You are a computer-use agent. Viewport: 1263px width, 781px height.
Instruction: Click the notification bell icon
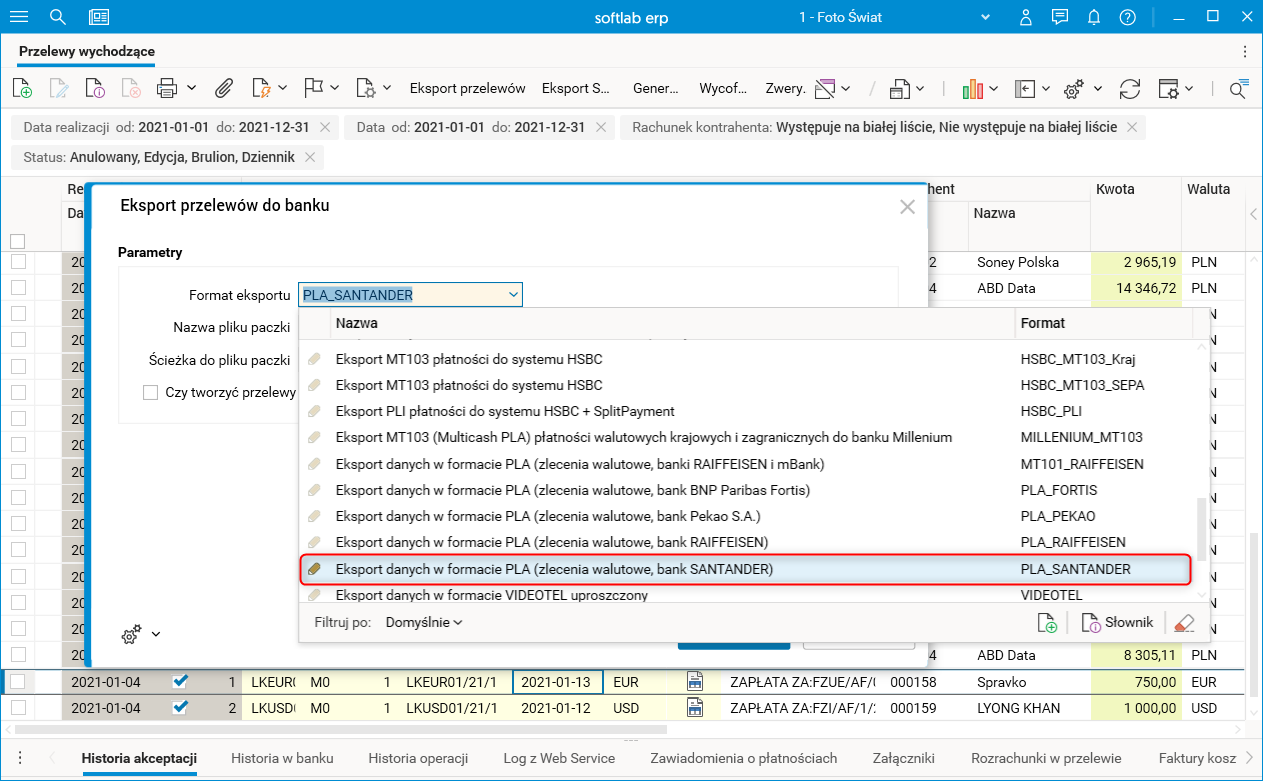point(1094,17)
